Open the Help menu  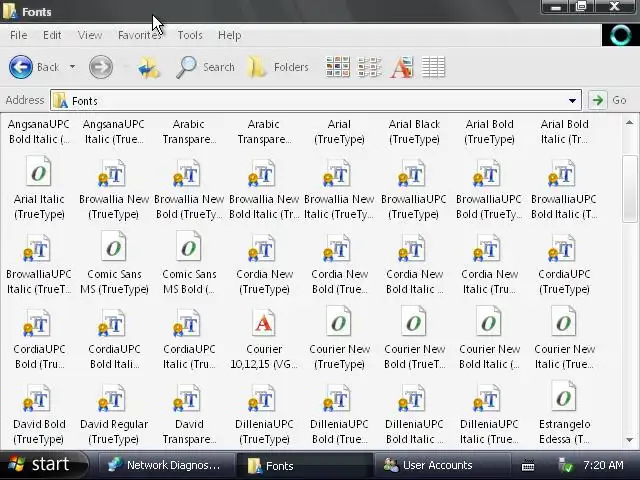coord(229,35)
